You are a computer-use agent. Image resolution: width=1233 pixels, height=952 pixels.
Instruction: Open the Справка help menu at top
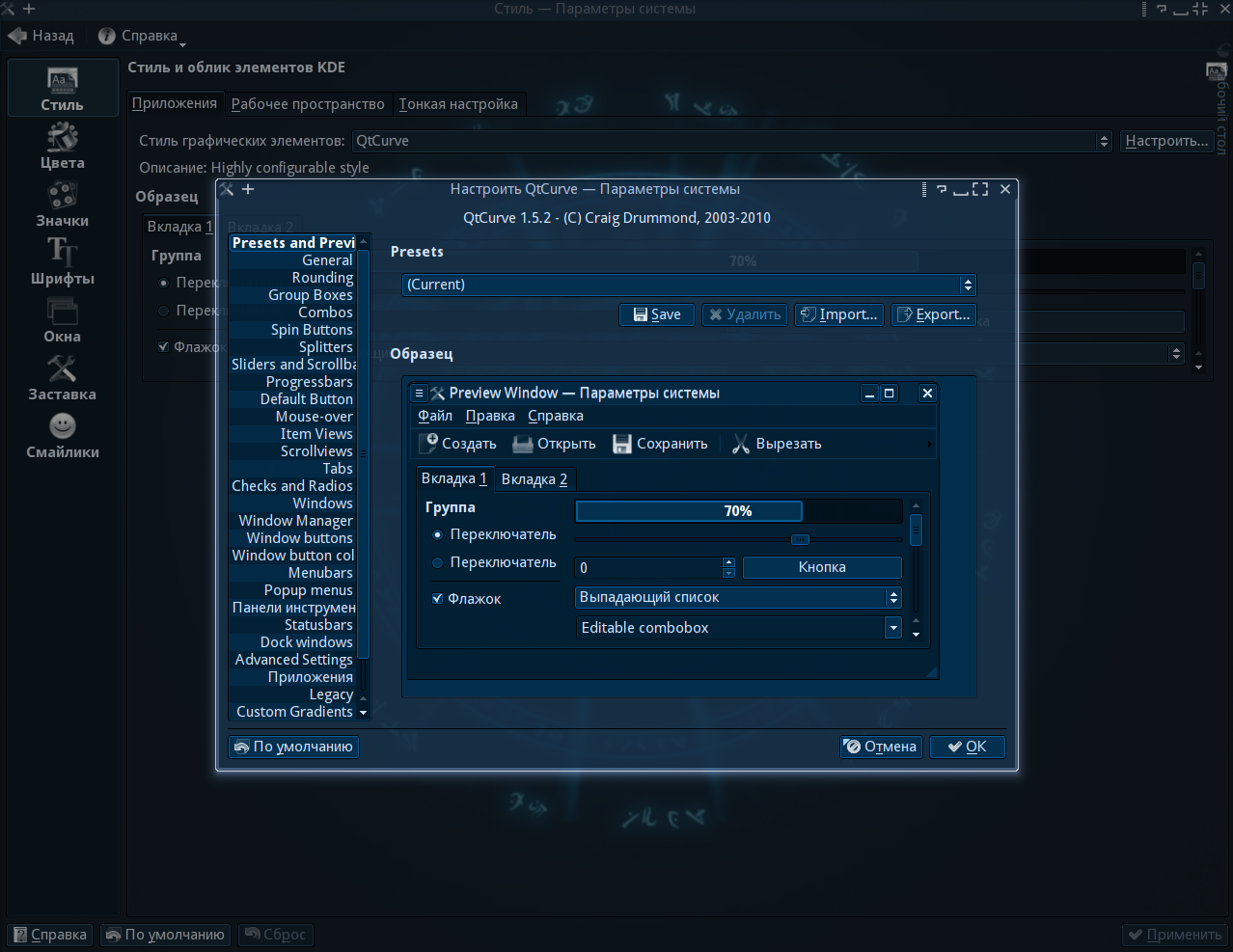(141, 36)
